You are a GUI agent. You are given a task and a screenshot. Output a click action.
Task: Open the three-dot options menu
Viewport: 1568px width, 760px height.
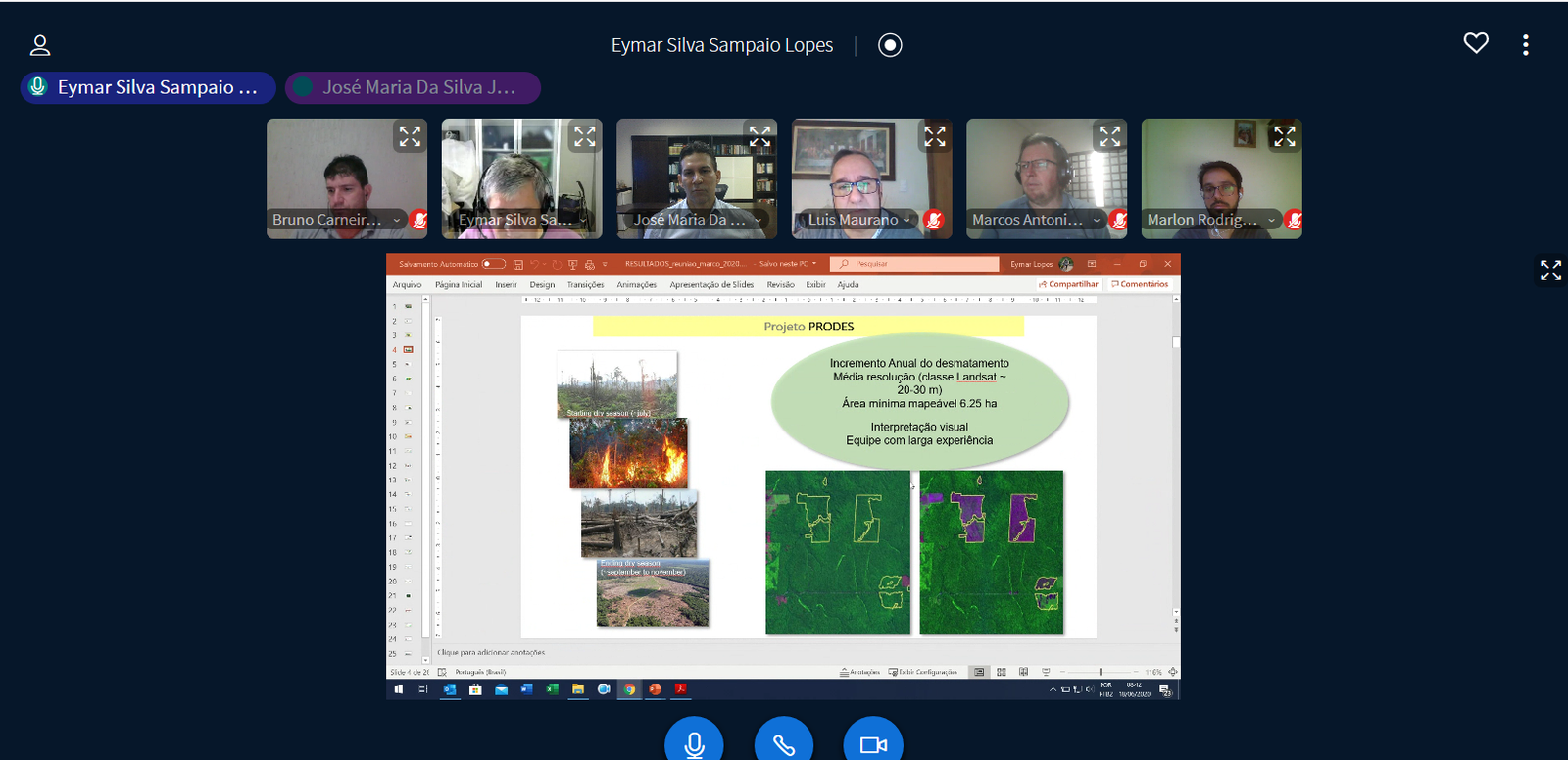pos(1525,44)
